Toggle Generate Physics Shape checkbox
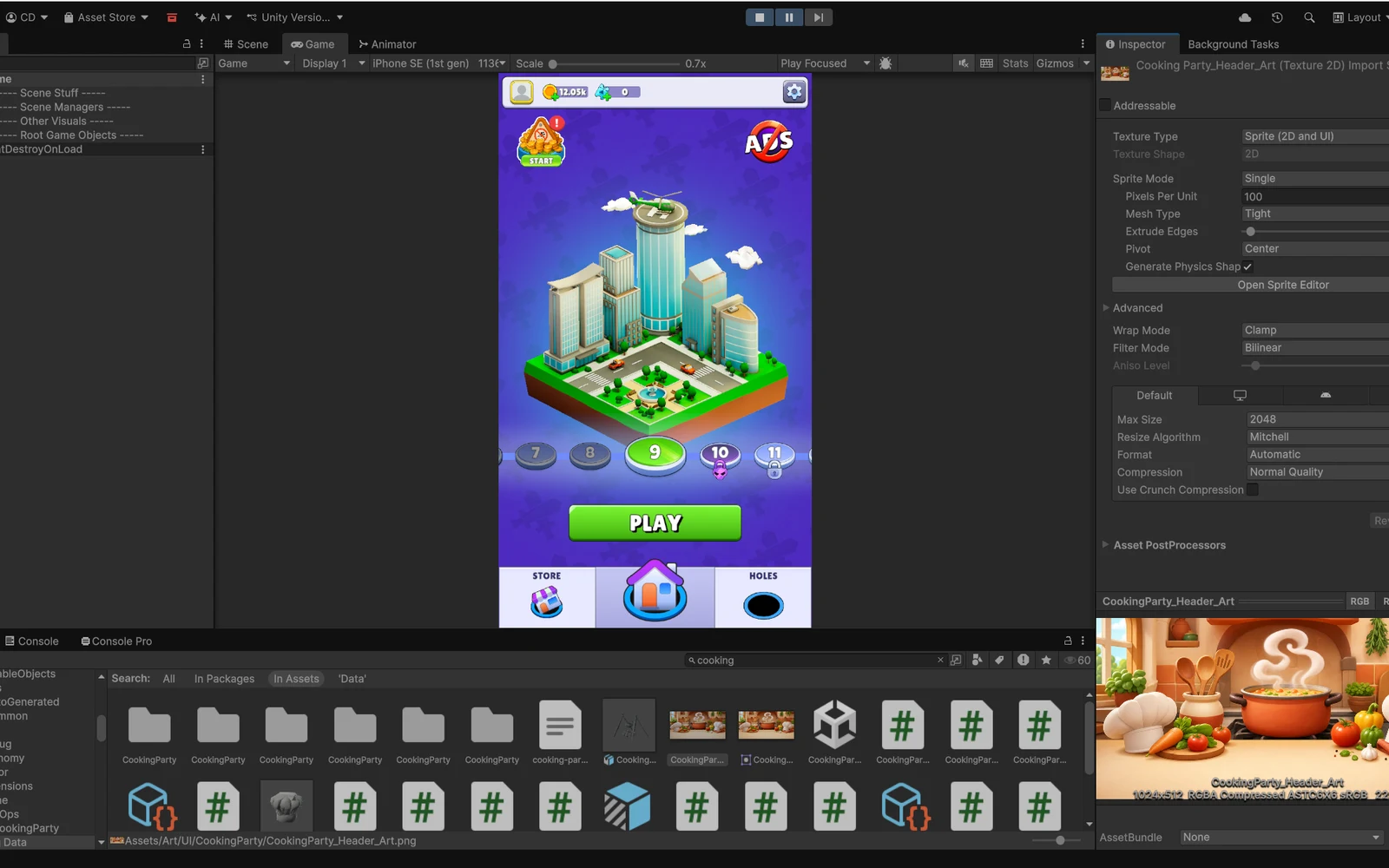The width and height of the screenshot is (1389, 868). tap(1248, 266)
